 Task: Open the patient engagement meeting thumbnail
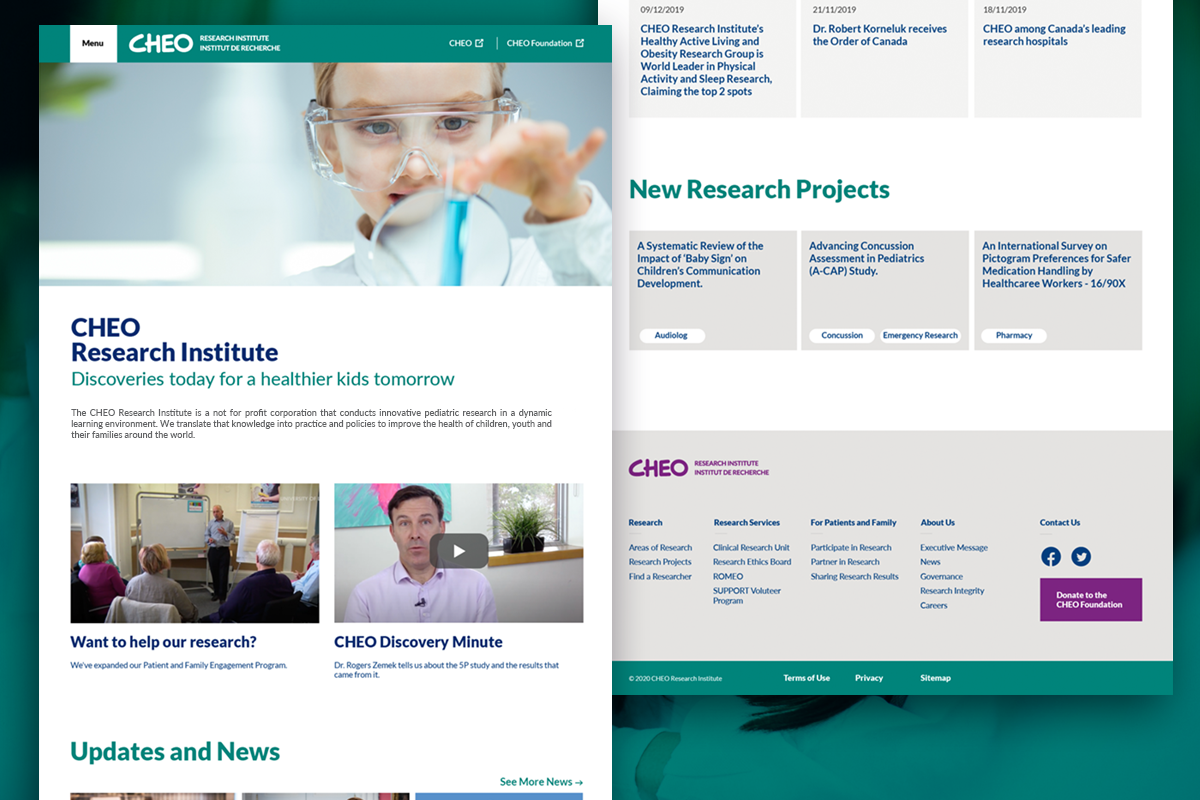pos(195,553)
